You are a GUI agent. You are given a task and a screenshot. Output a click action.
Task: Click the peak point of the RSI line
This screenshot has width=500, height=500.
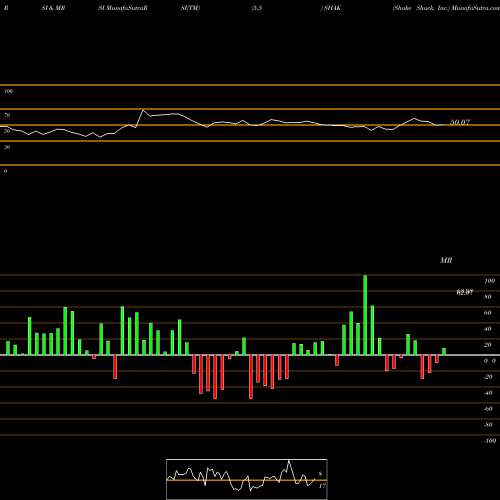143,110
